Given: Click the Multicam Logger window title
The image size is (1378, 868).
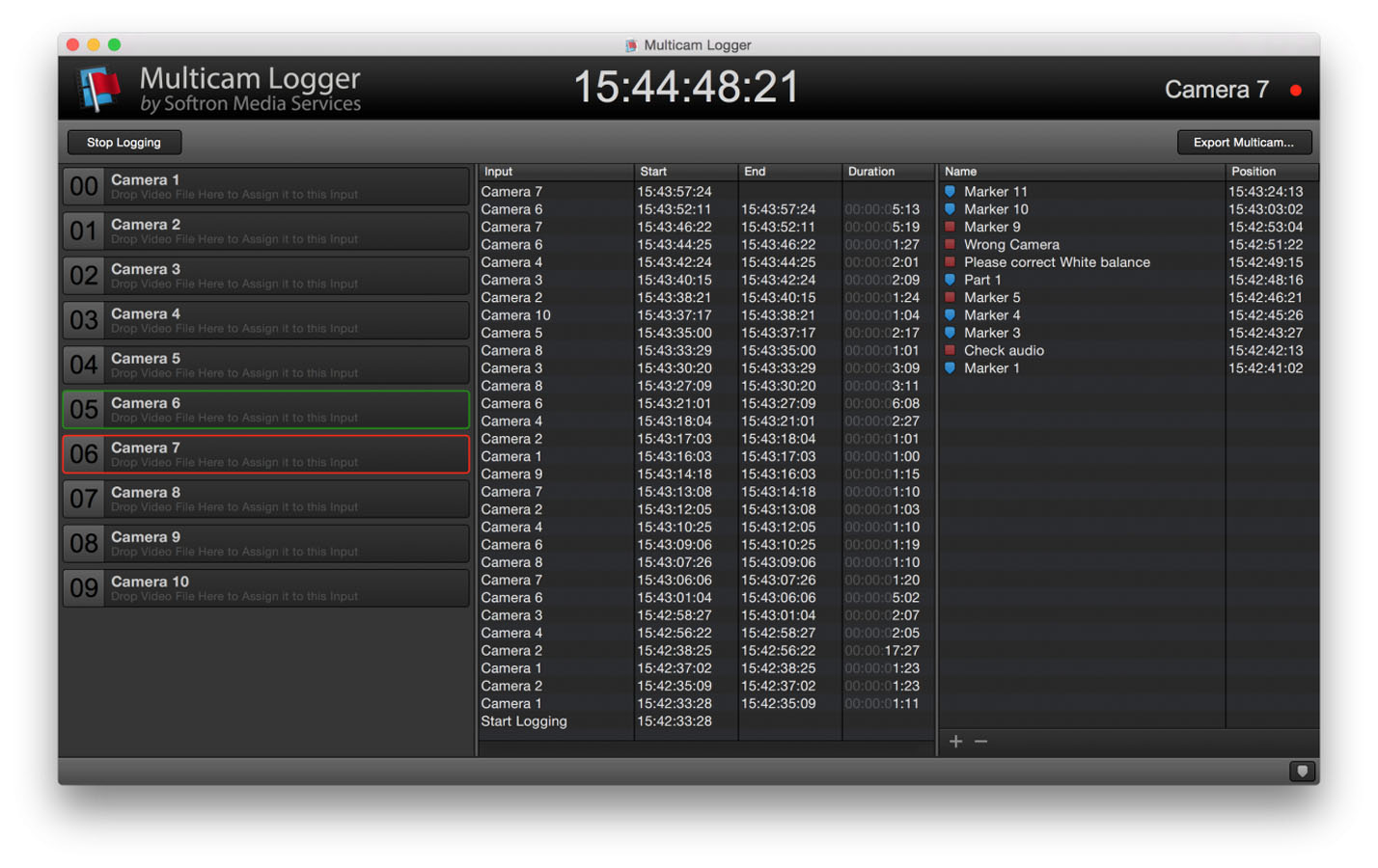Looking at the screenshot, I should [697, 45].
